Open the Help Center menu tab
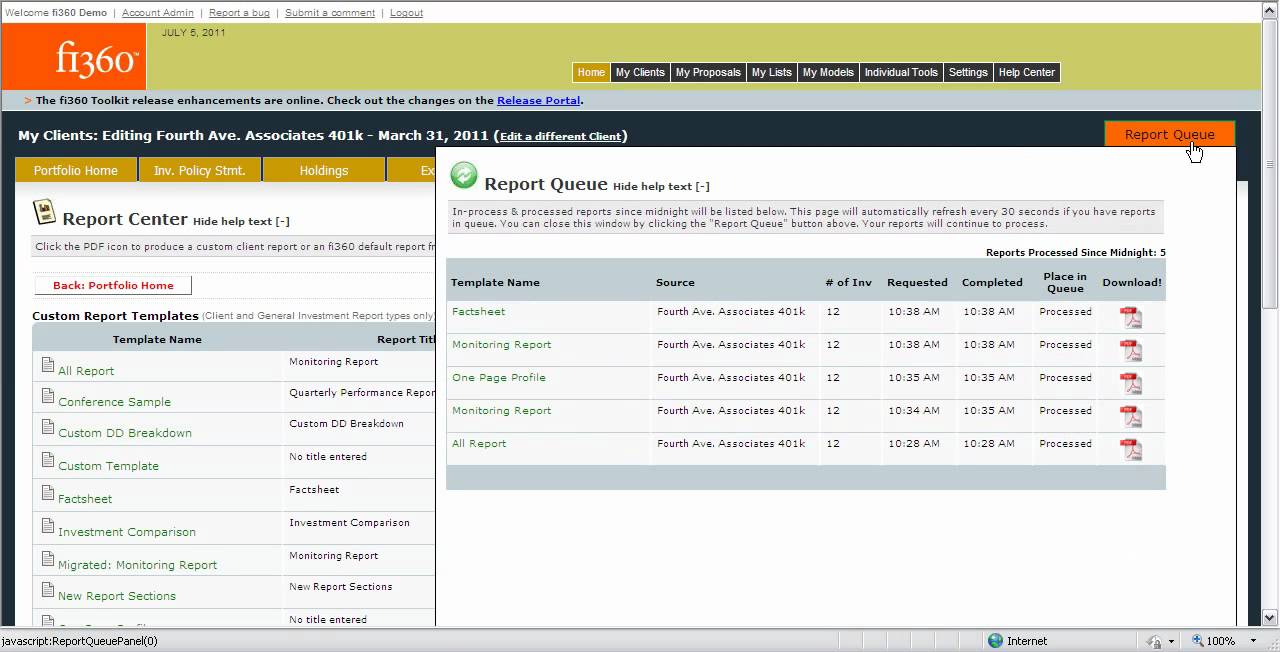The image size is (1280, 652). point(1026,72)
